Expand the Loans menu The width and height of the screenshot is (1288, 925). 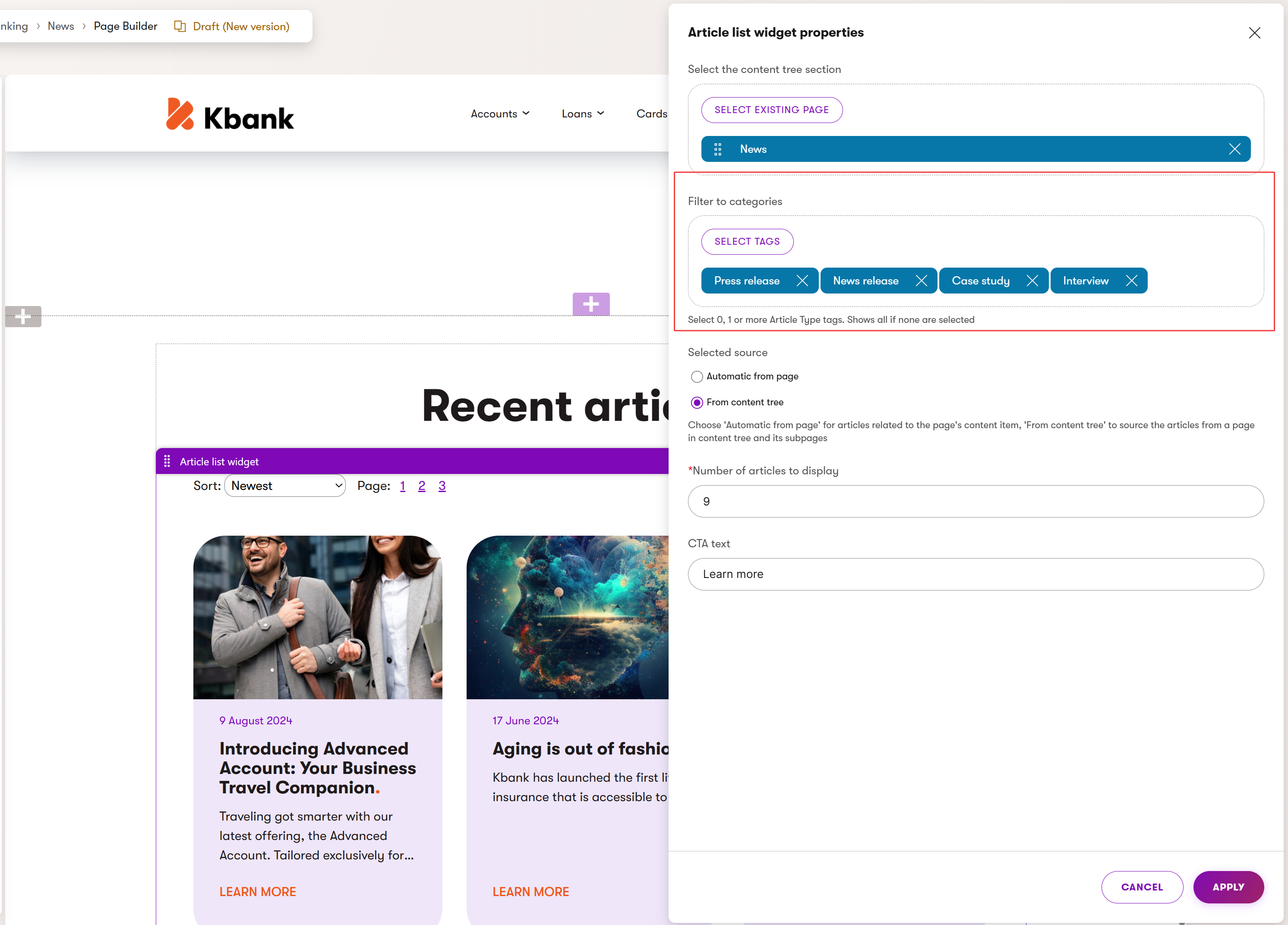(x=583, y=114)
